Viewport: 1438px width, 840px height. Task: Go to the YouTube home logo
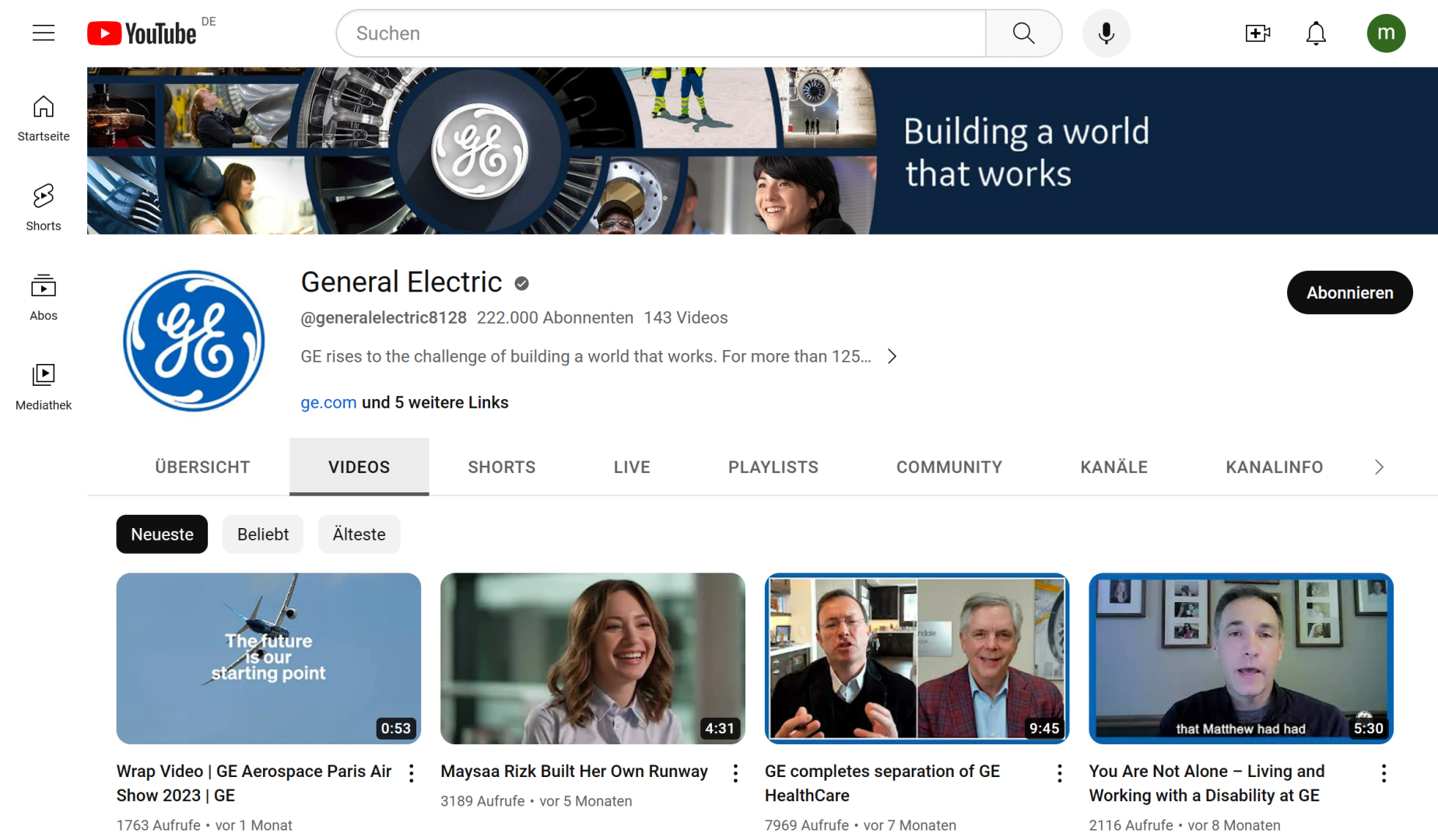[142, 33]
